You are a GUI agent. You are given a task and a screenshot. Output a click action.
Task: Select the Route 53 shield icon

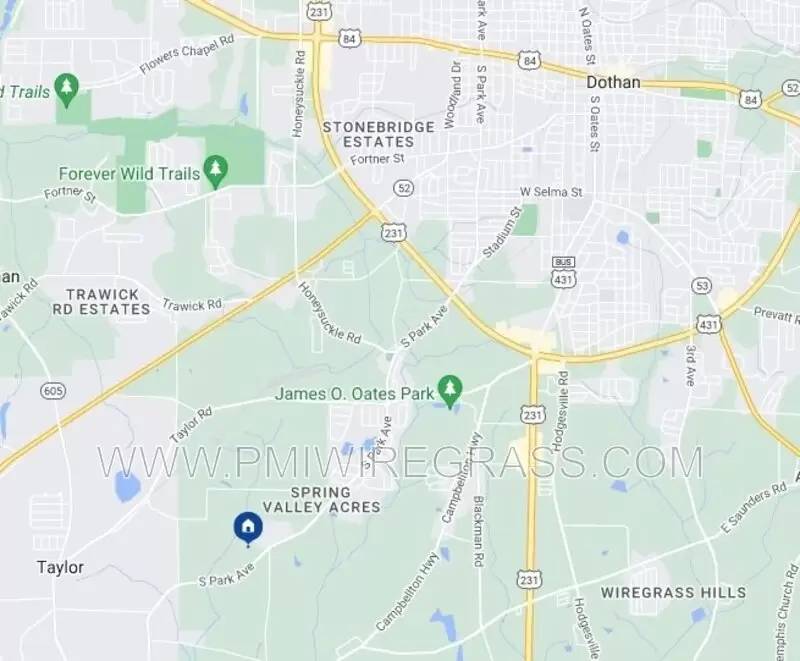click(x=702, y=286)
